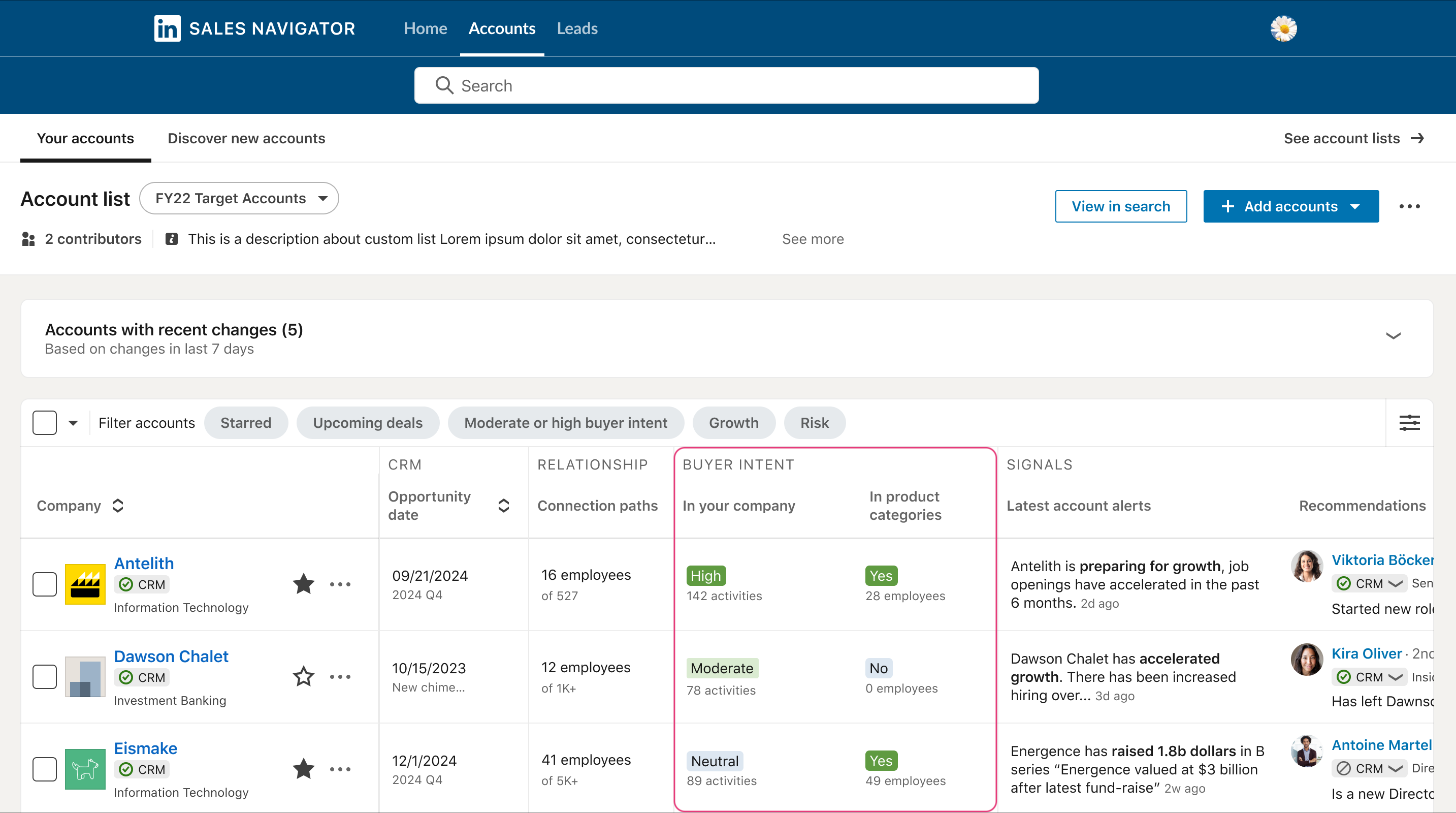Select the Eismake row checkbox
The width and height of the screenshot is (1456, 813).
45,768
